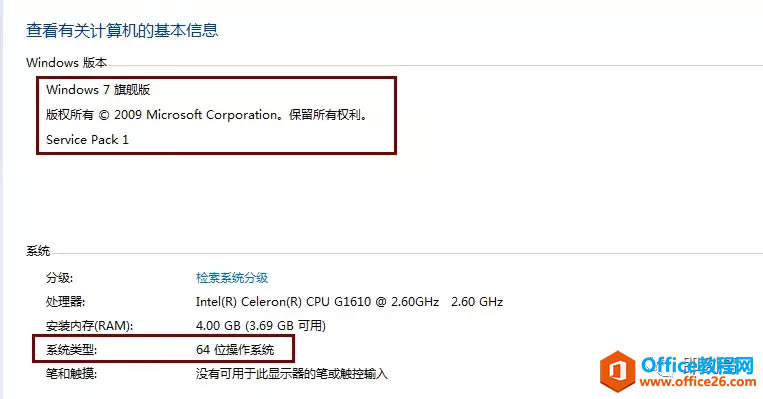763x399 pixels.
Task: Click the 2009 Microsoft Corporation copyright line
Action: [x=206, y=115]
